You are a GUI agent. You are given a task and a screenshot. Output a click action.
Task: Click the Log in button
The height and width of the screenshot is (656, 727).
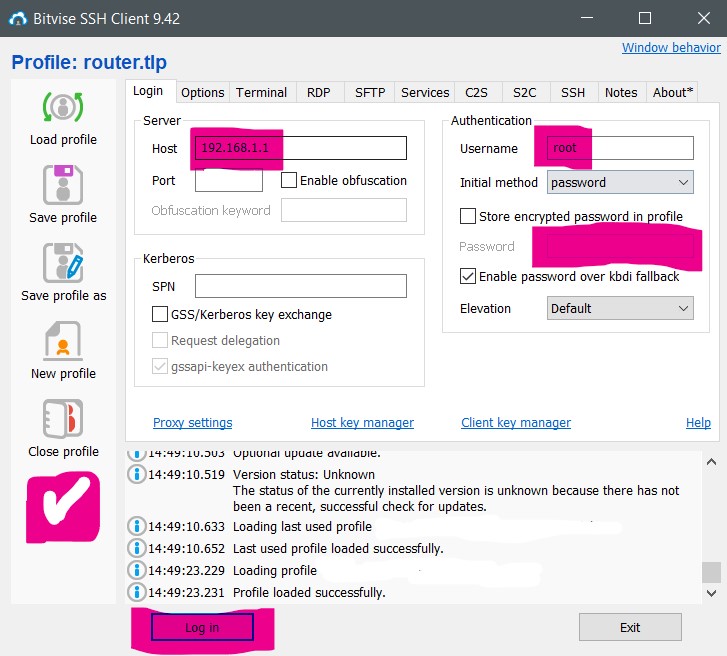(x=202, y=627)
